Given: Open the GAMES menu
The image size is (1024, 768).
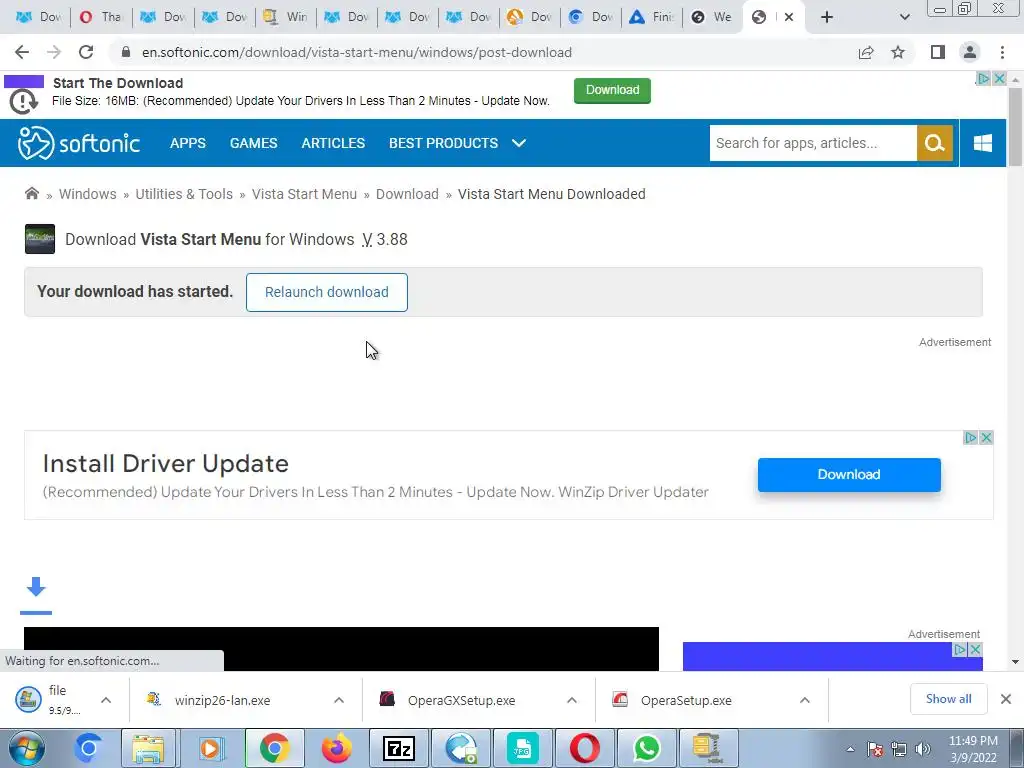Looking at the screenshot, I should coord(253,143).
